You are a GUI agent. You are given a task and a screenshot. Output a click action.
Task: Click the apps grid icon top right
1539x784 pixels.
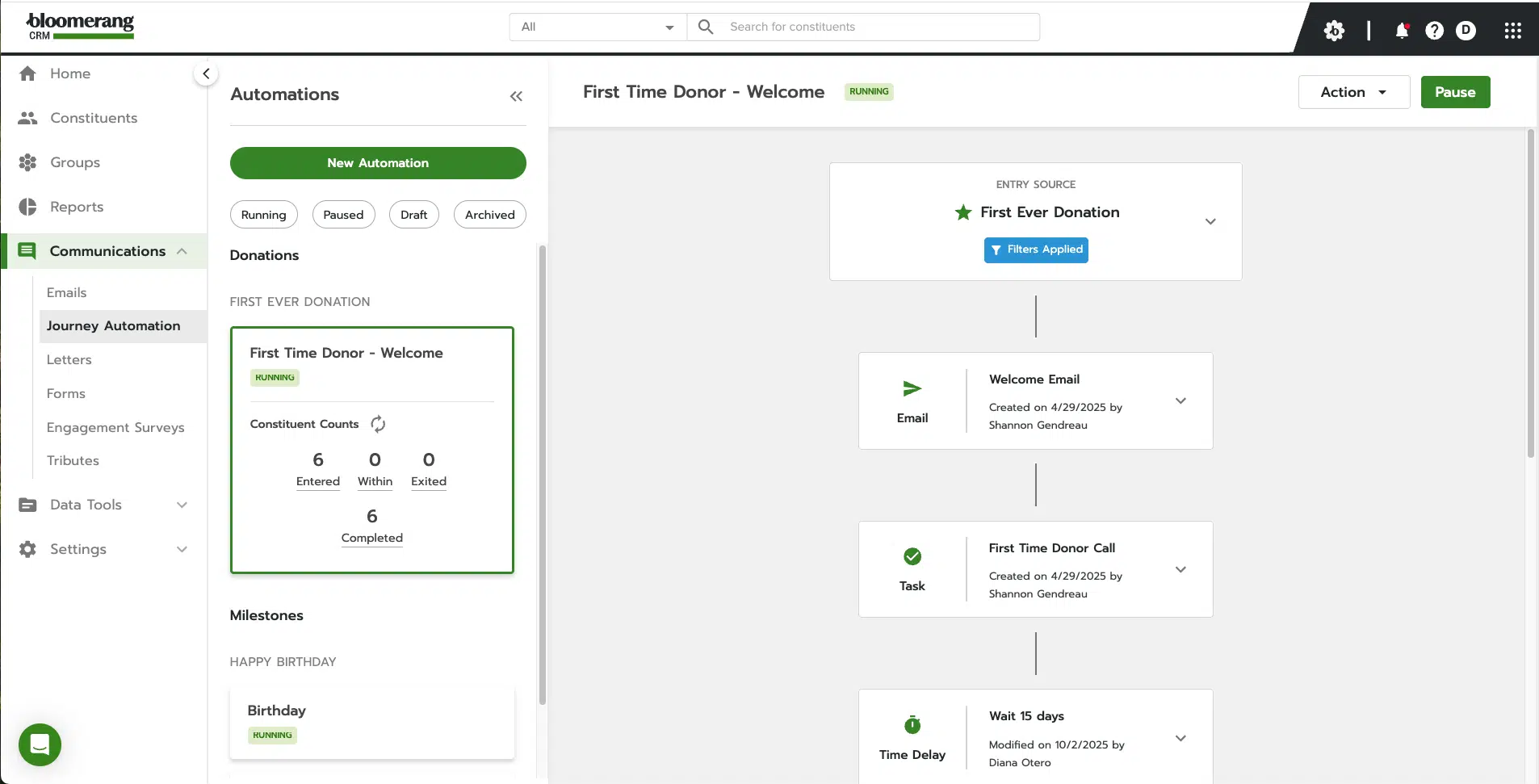[x=1513, y=30]
